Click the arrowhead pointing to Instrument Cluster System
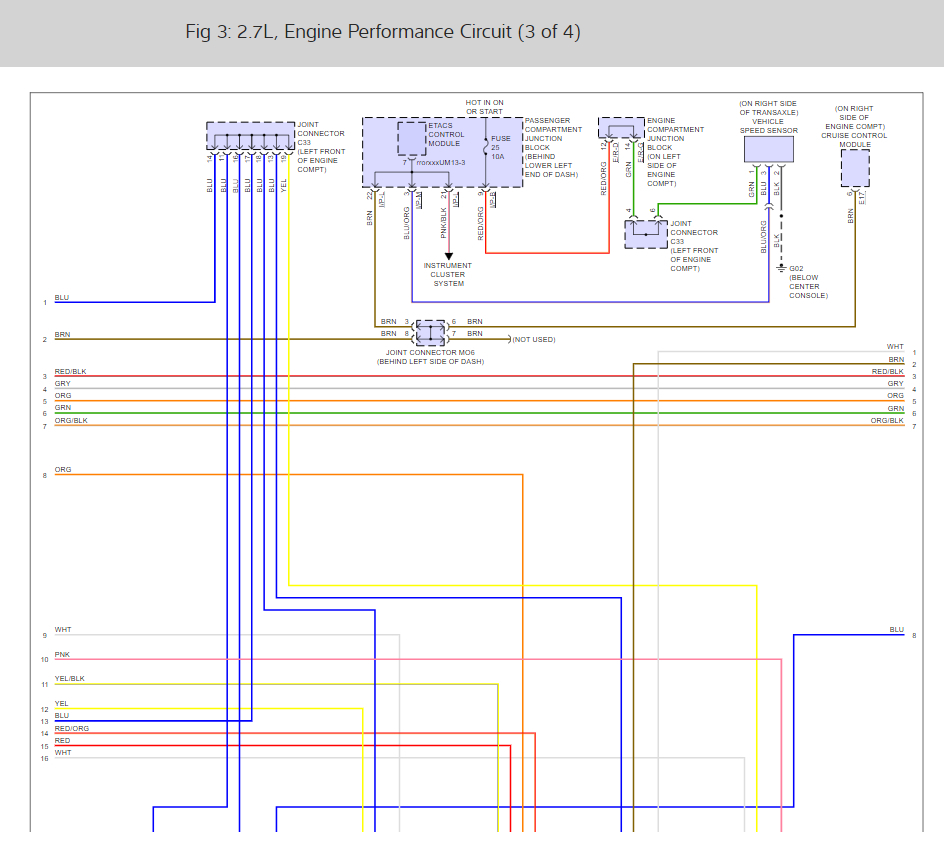The width and height of the screenshot is (944, 845). click(x=449, y=256)
